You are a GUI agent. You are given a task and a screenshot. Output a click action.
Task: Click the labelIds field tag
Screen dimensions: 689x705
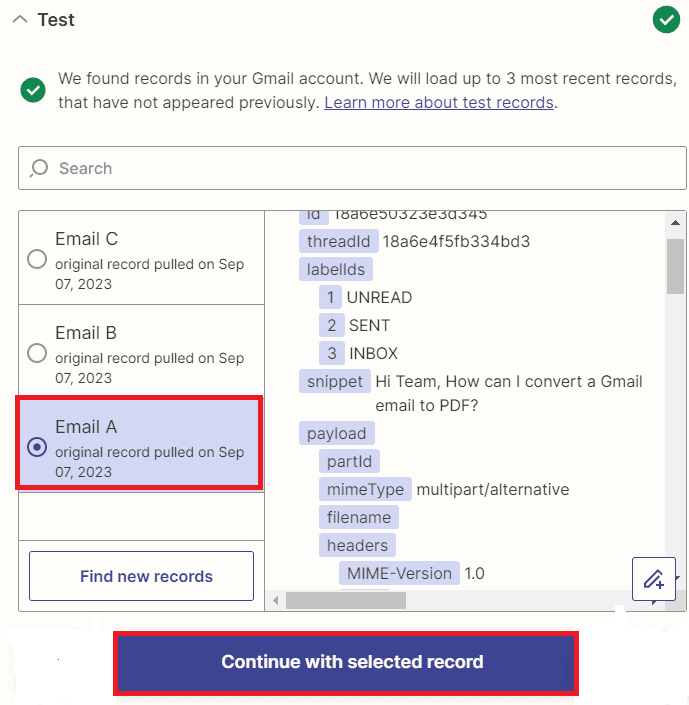click(335, 269)
